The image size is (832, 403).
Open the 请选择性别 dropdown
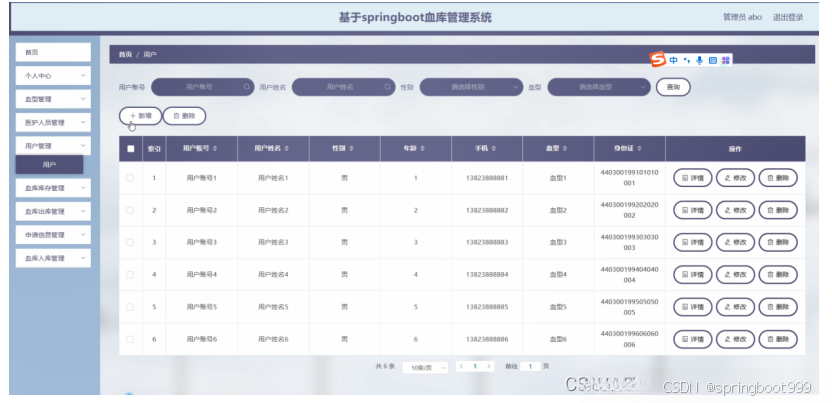[x=471, y=87]
